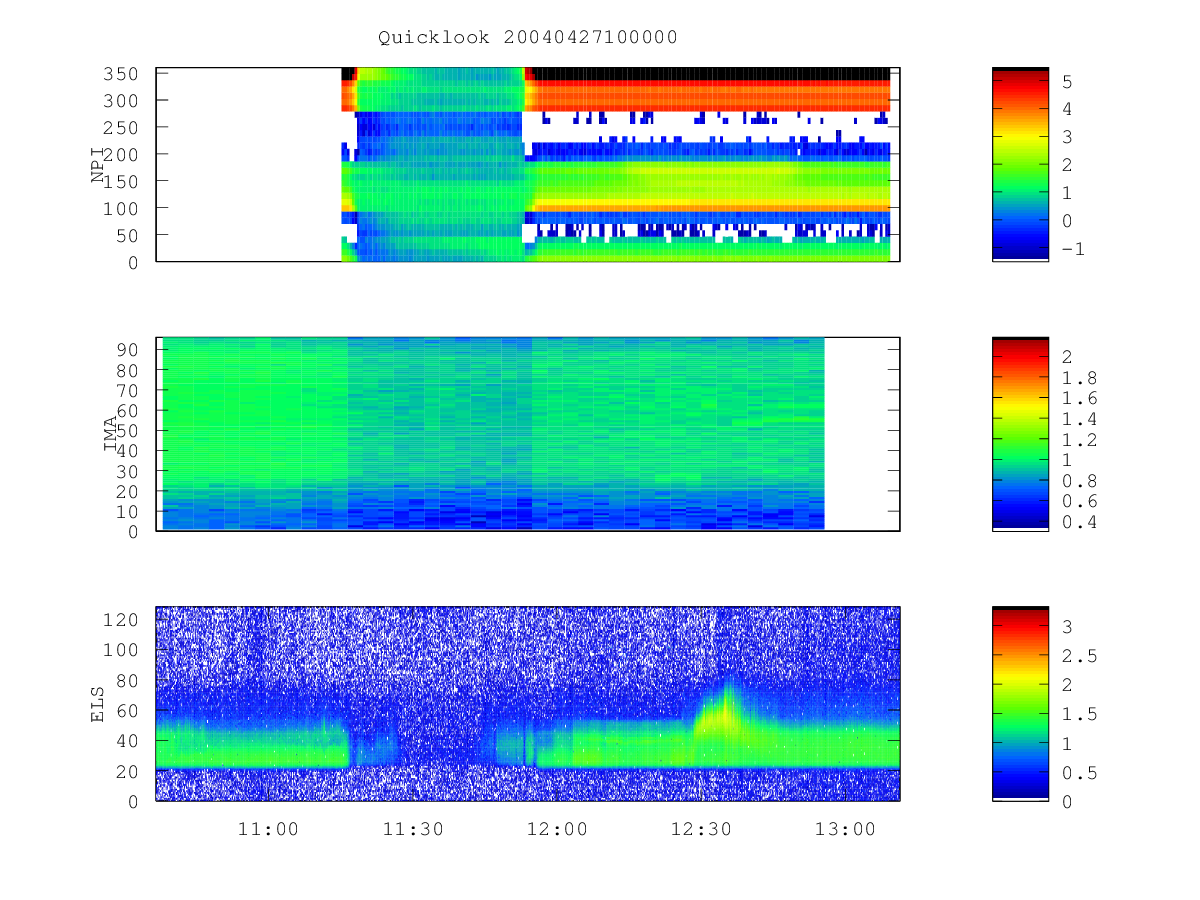Click the IMA panel color bar

[x=1020, y=433]
